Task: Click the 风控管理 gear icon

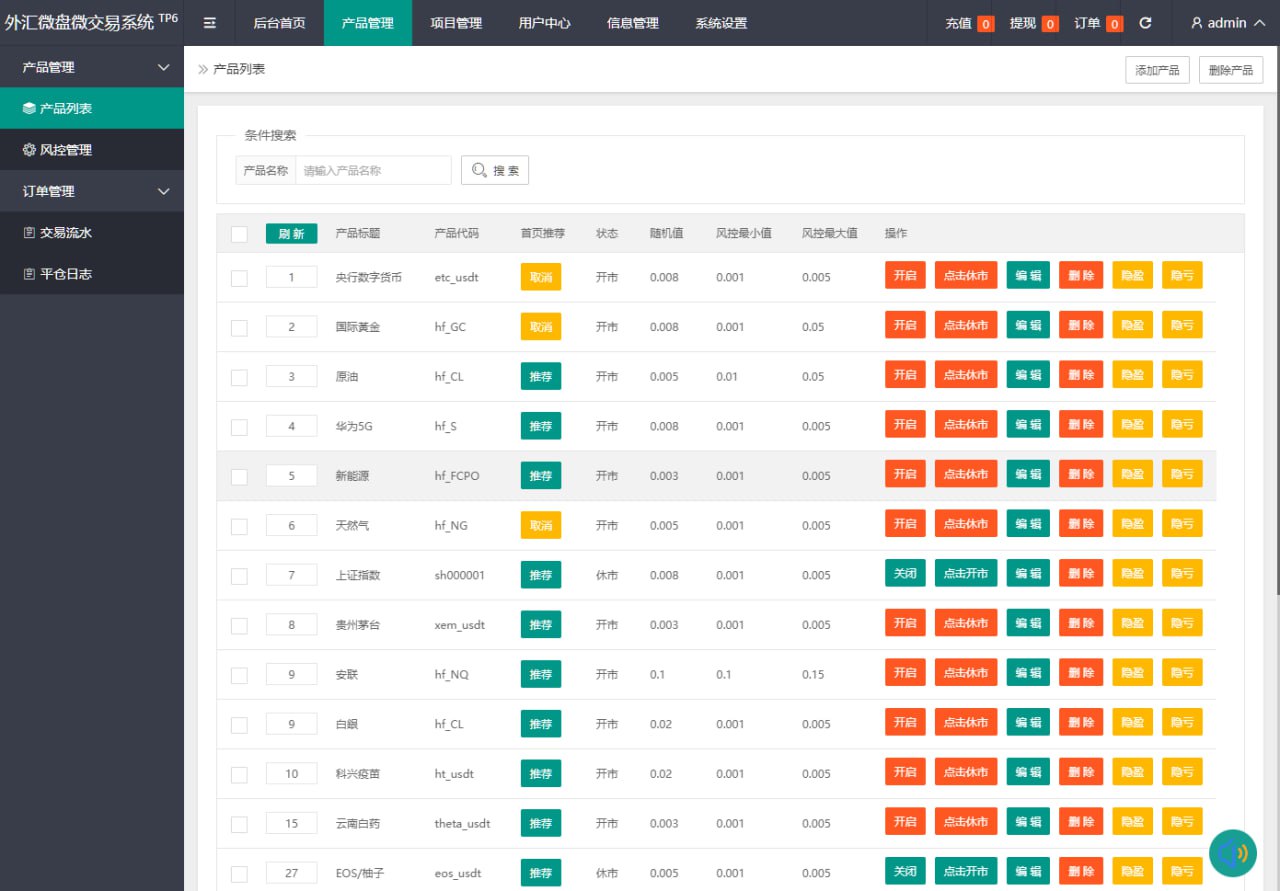Action: tap(29, 150)
